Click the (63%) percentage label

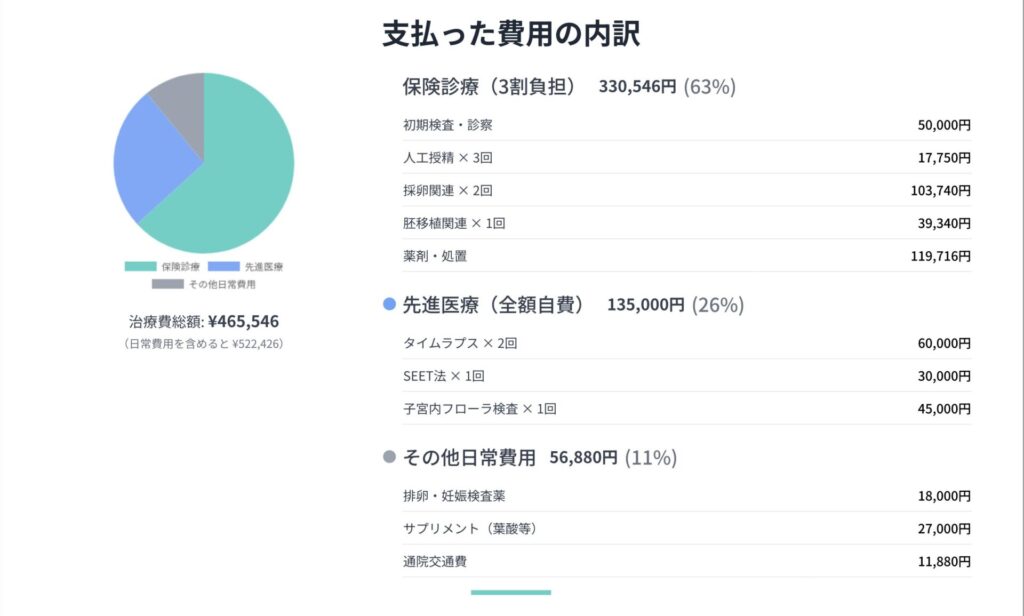click(x=709, y=87)
